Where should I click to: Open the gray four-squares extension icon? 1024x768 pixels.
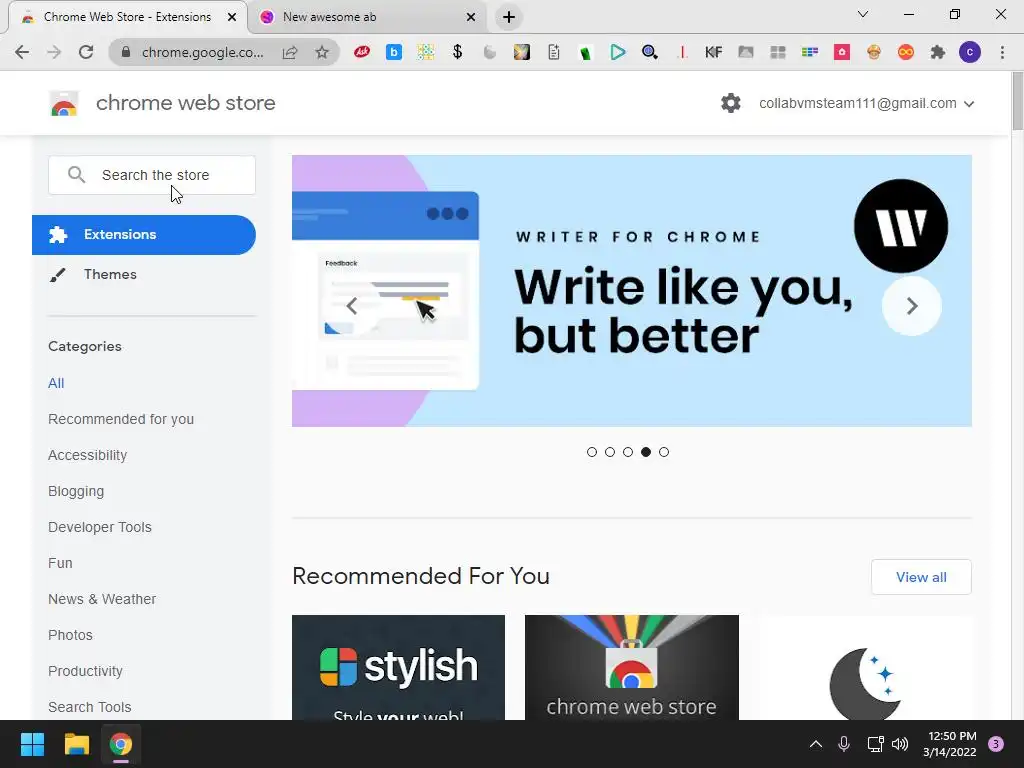[778, 52]
